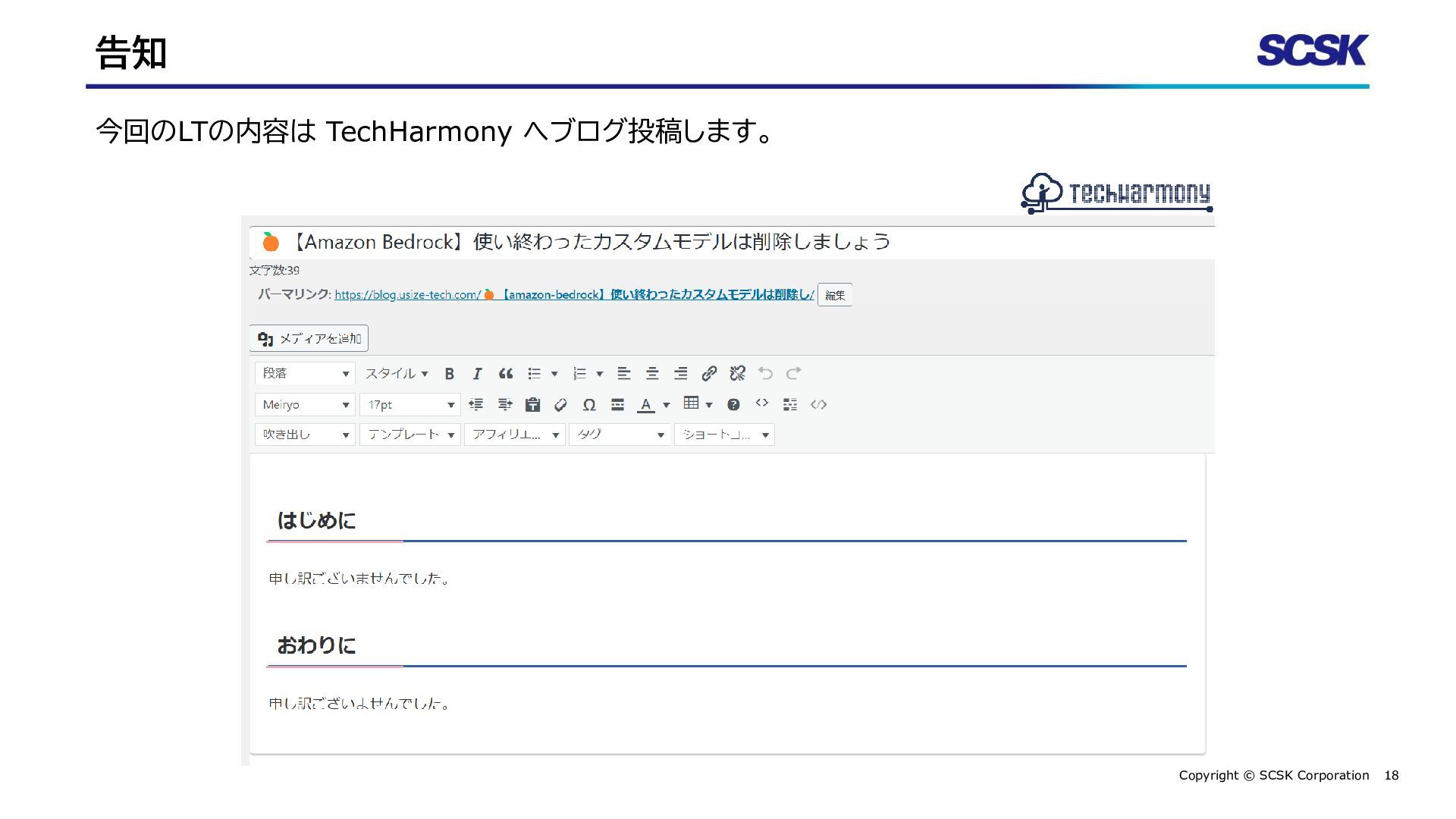Viewport: 1456px width, 819px height.
Task: Click the TechHarmony logo
Action: 1117,193
